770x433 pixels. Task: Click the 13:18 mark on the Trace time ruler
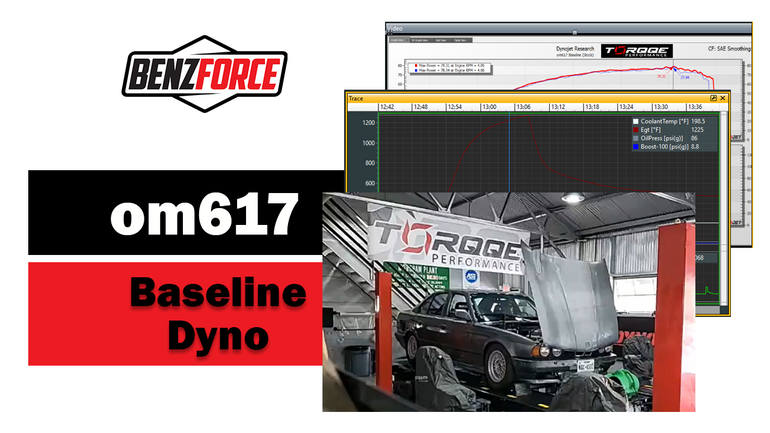[x=592, y=107]
